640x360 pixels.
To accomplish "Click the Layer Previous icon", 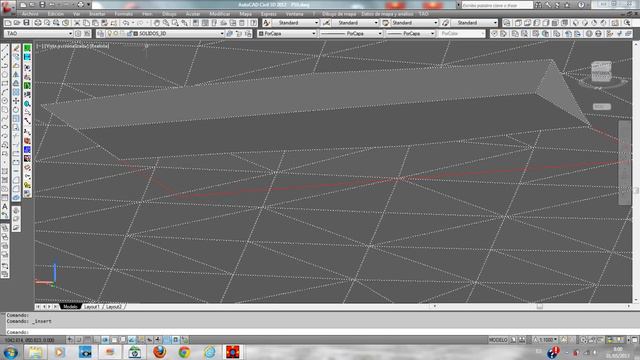I will coord(239,33).
